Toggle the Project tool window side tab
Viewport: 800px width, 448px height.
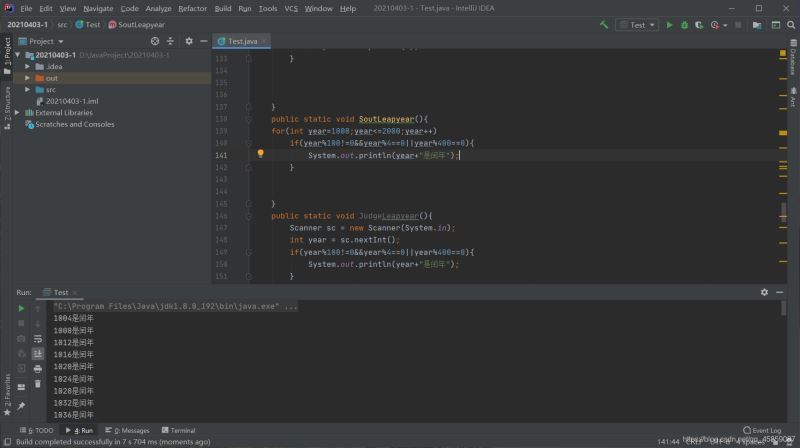click(x=6, y=50)
